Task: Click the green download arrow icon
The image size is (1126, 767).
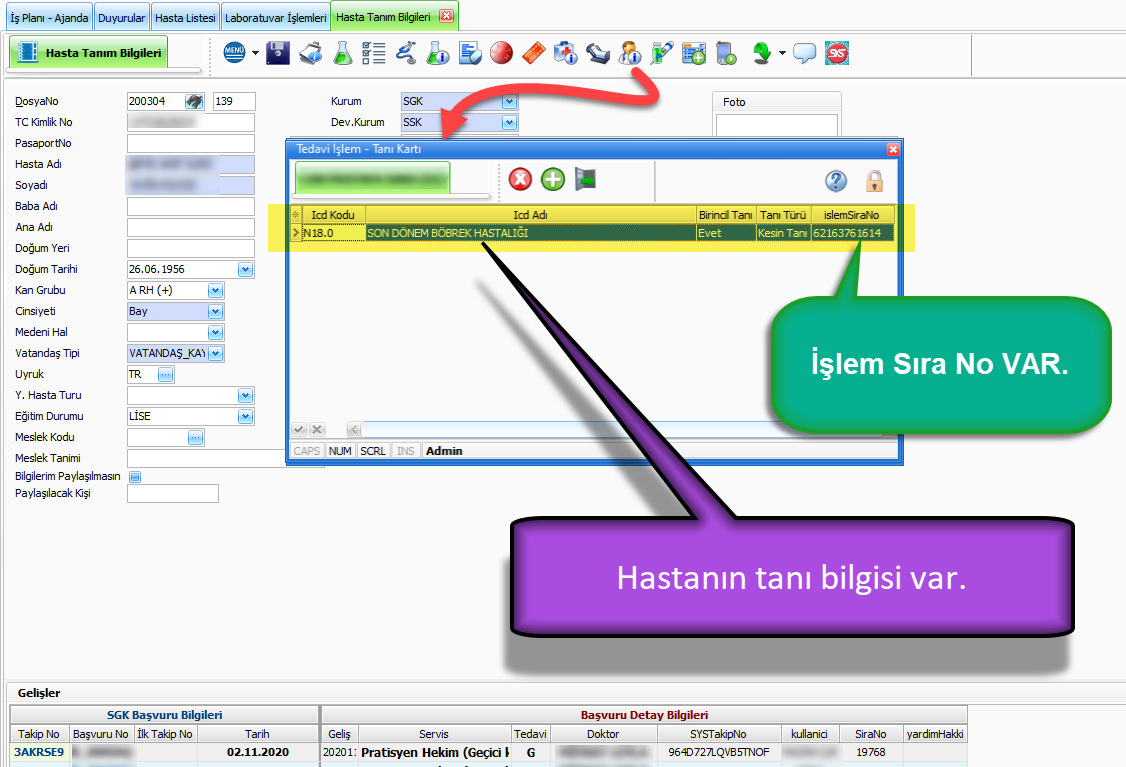Action: tap(762, 53)
